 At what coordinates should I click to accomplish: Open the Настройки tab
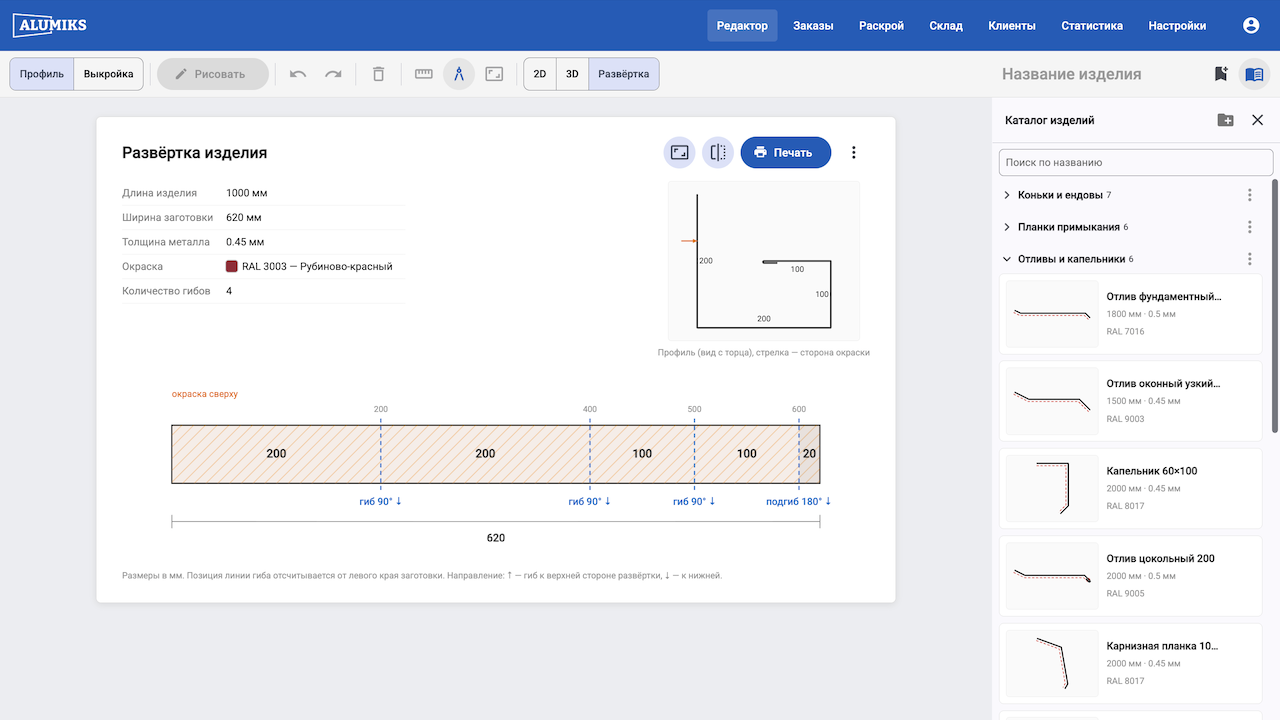(x=1177, y=26)
